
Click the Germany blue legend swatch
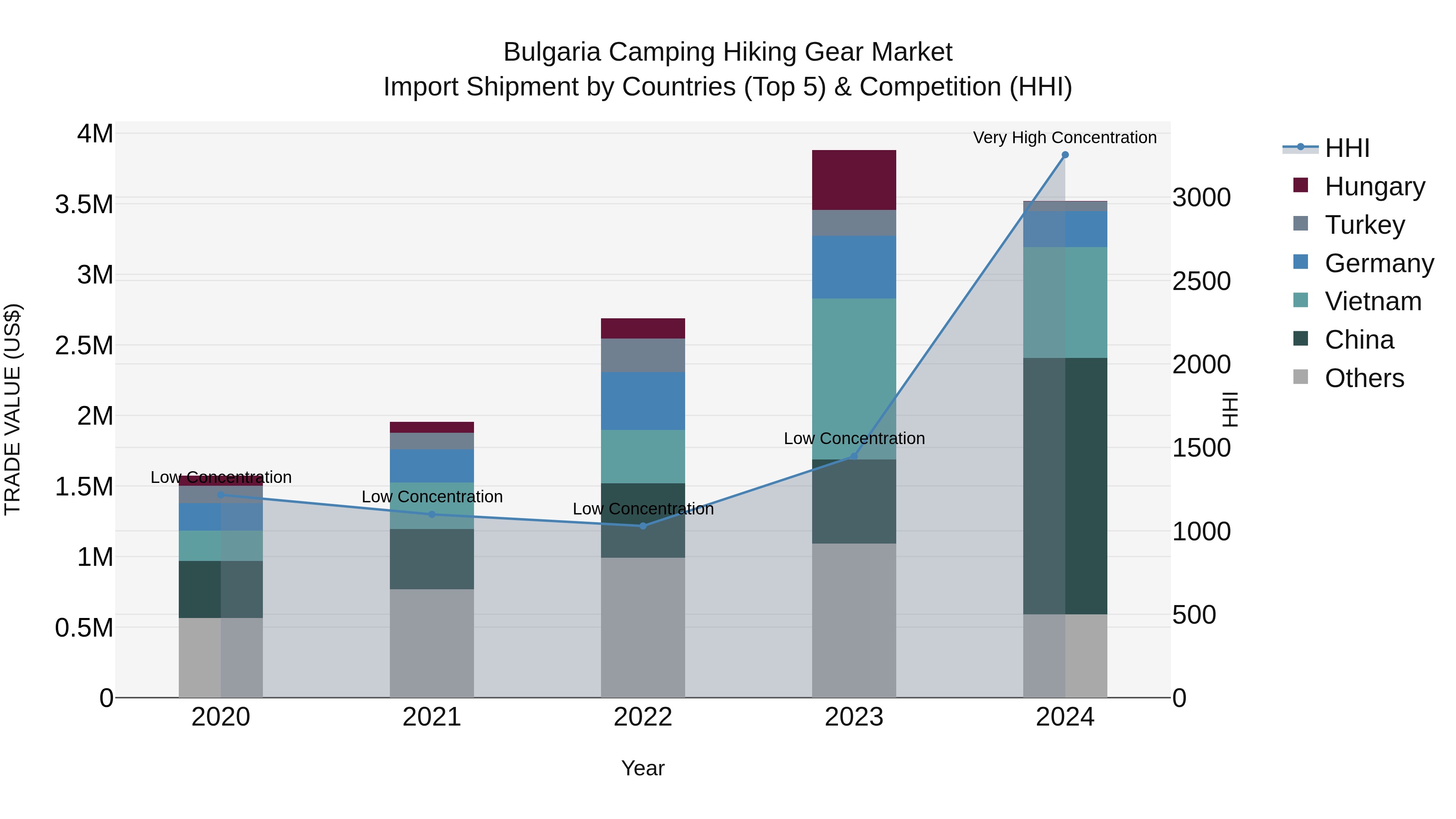pyautogui.click(x=1301, y=262)
